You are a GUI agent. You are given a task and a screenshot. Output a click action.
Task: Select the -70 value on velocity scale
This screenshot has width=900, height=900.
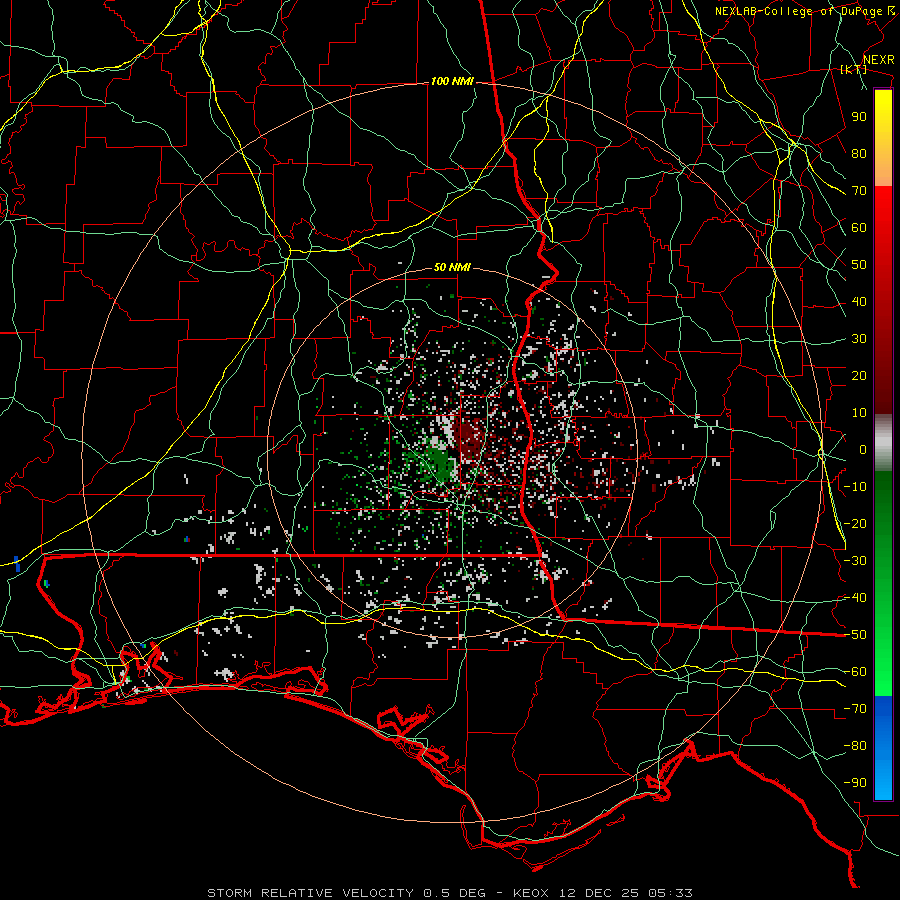[855, 709]
